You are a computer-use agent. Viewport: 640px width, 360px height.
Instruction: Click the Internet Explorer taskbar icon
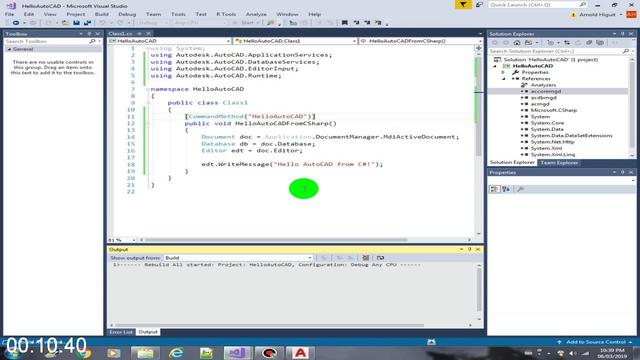pos(176,353)
